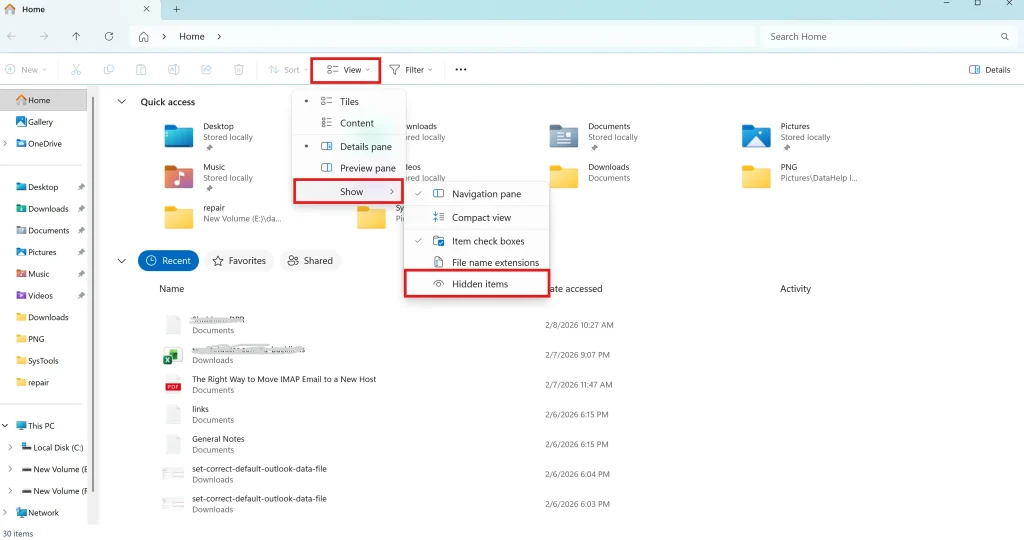Toggle File name extensions option
The image size is (1024, 540).
477,262
